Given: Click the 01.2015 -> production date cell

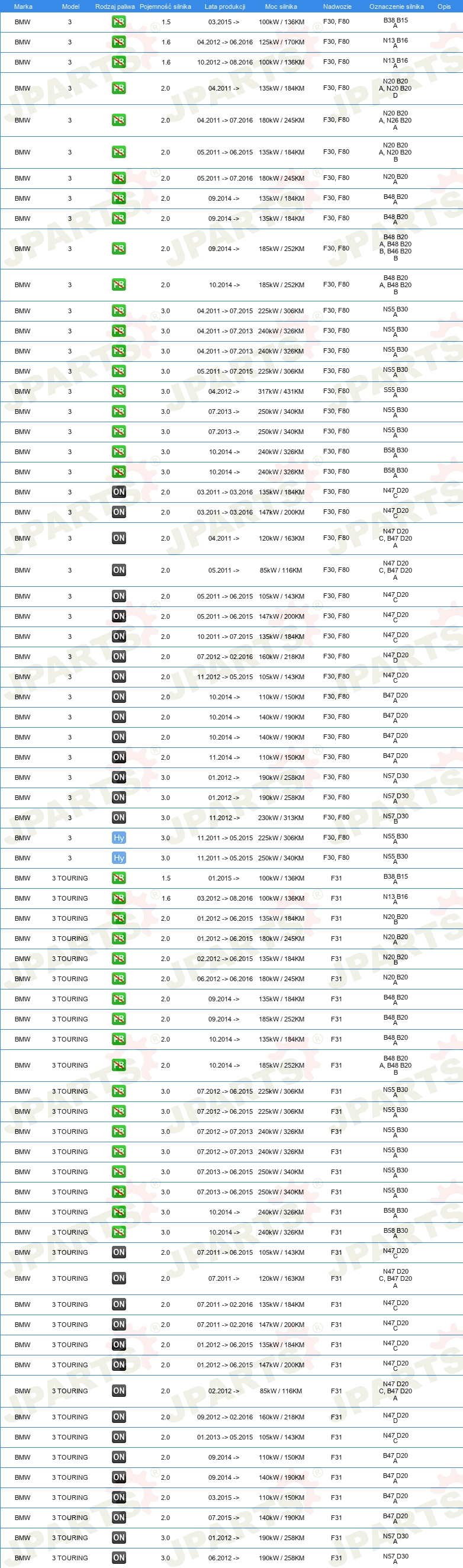Looking at the screenshot, I should (224, 878).
